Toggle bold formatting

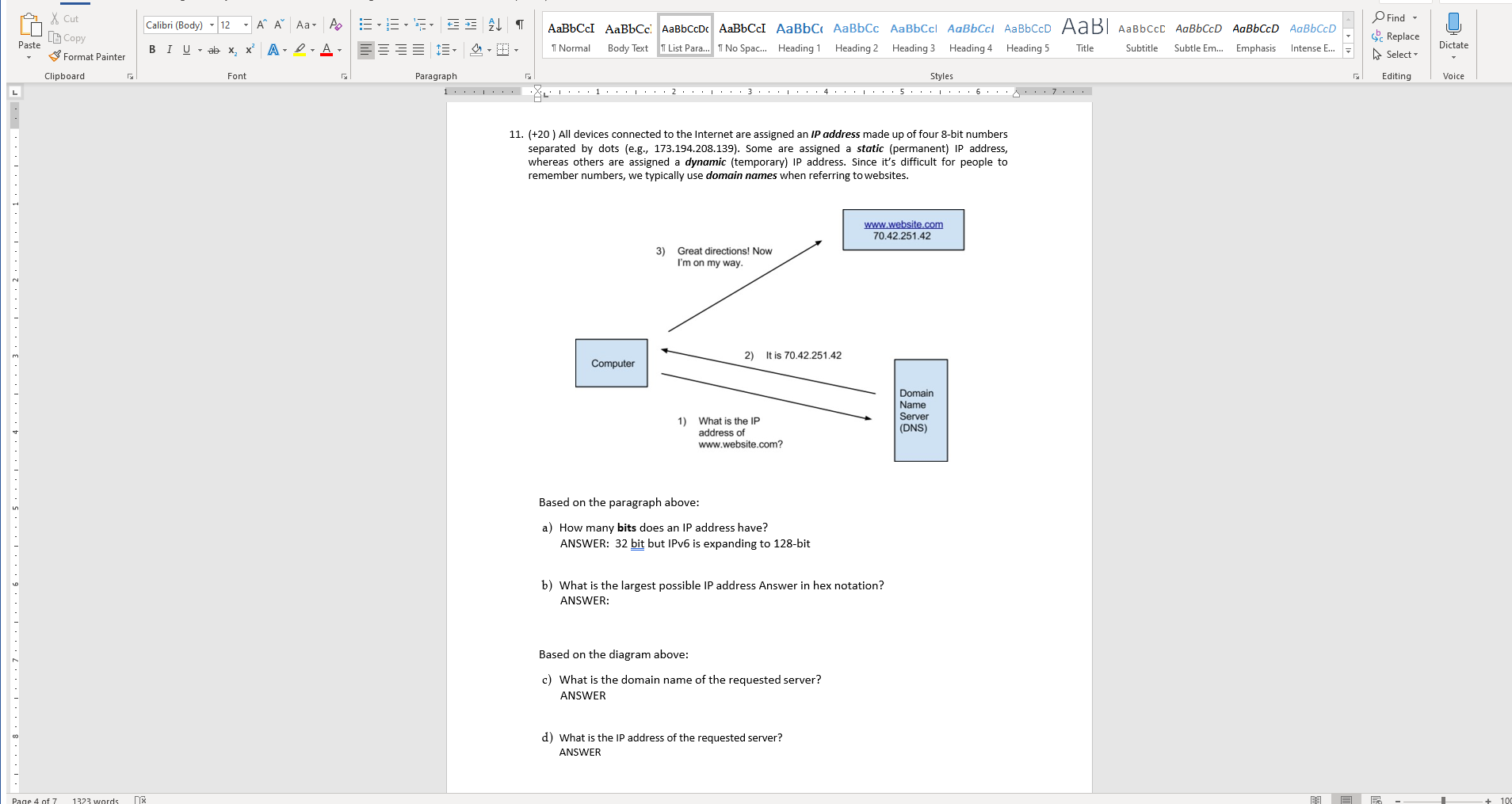point(152,49)
